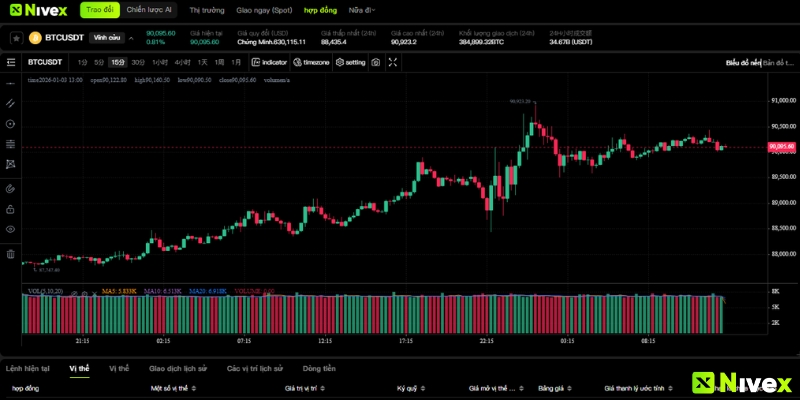Go to the "Thị trường" page
The height and width of the screenshot is (400, 800).
[207, 10]
